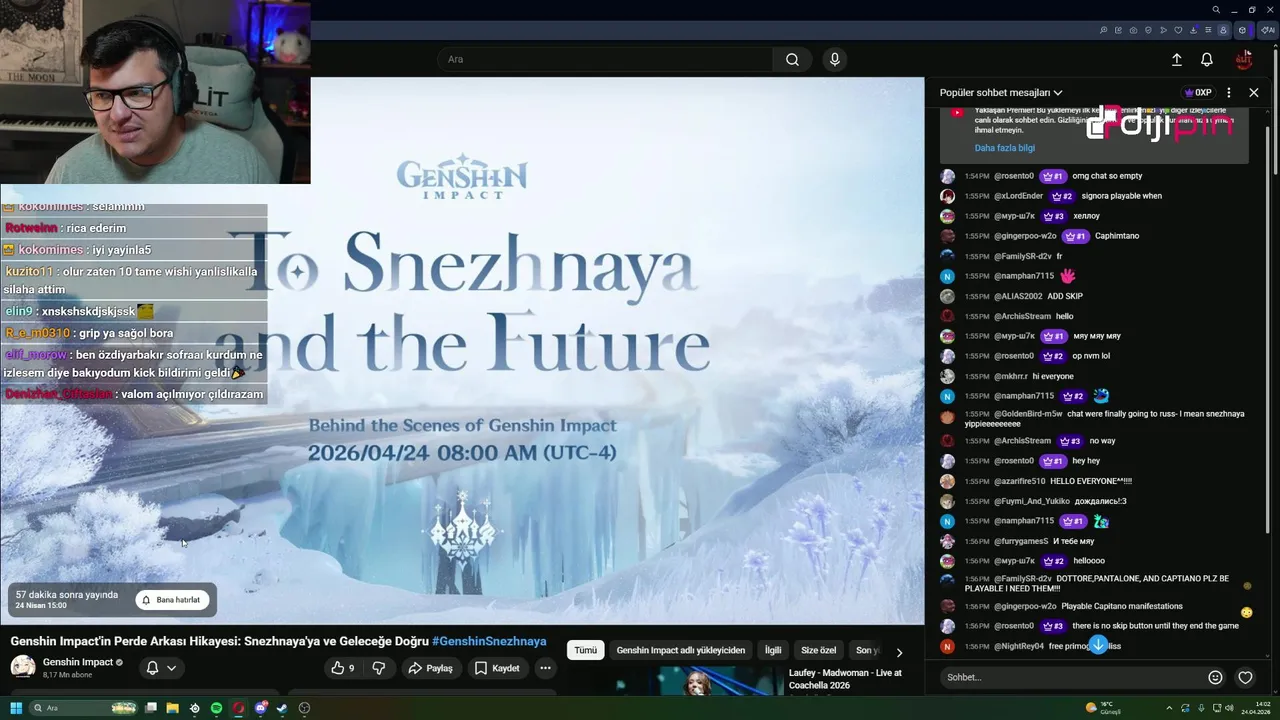Click chat message Playable Capitano manifestations

[1121, 606]
